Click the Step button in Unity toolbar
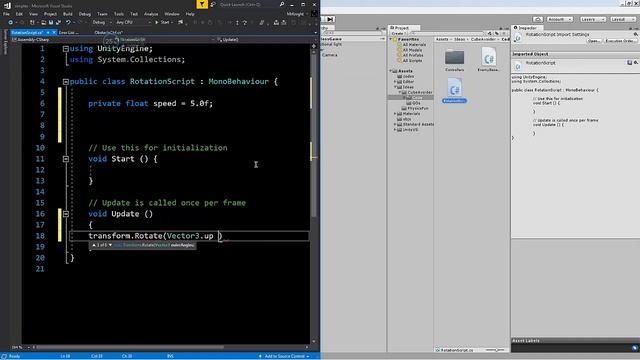640x360 pixels. 330,19
